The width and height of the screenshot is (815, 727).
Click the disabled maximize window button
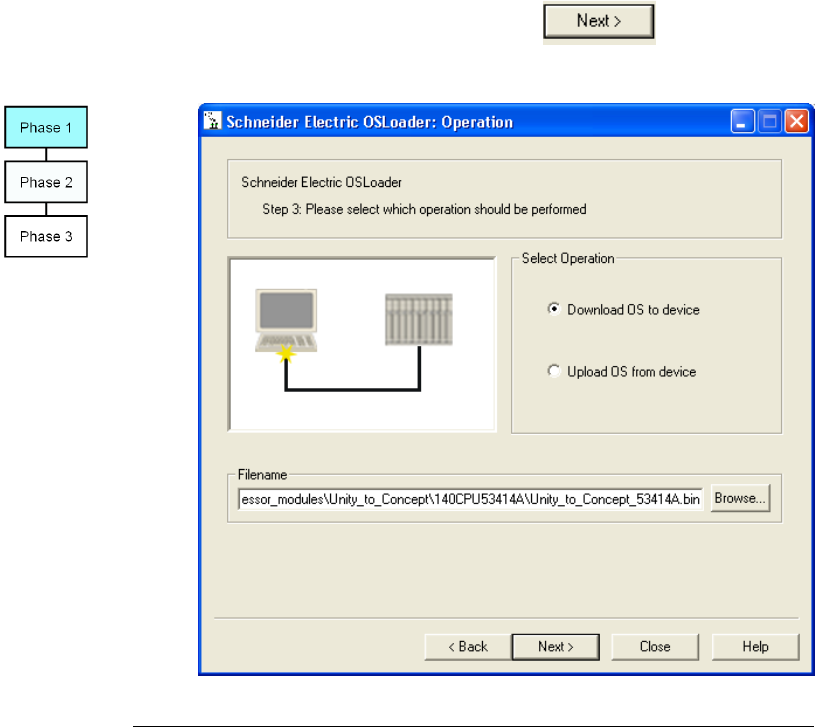[769, 122]
